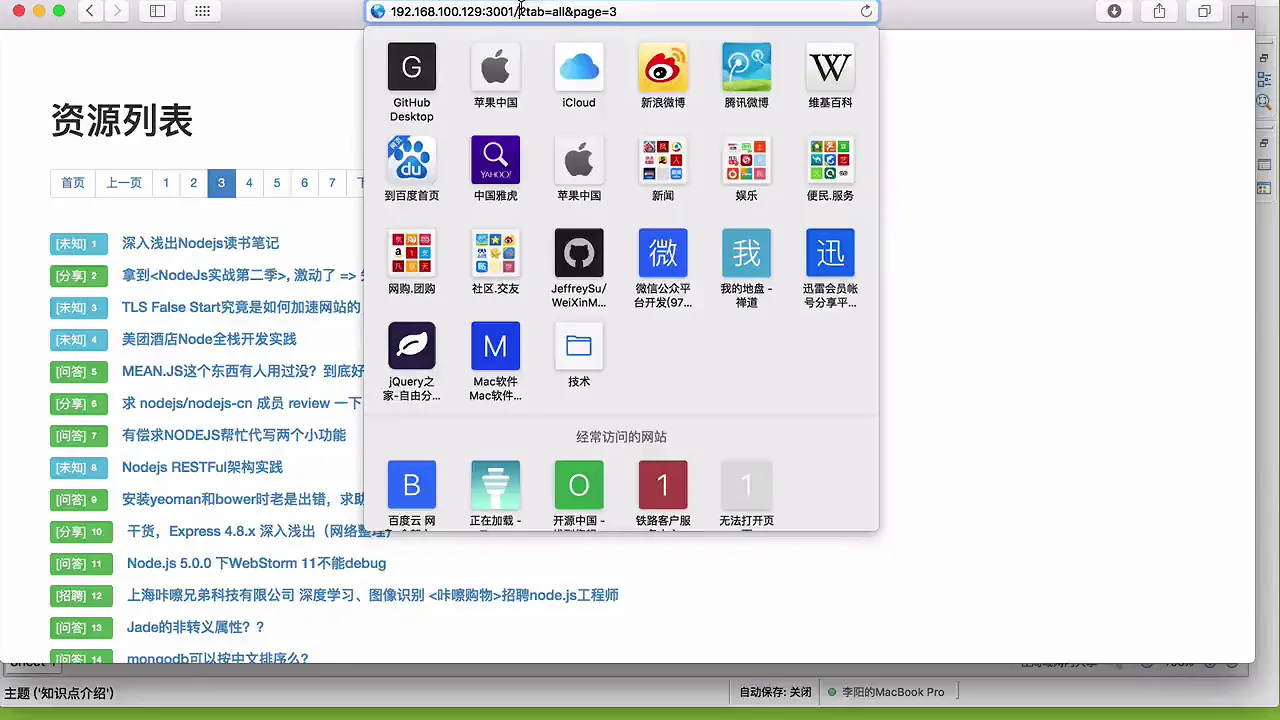Open the 微信公众平台开发 favorite
The height and width of the screenshot is (720, 1280).
(x=663, y=253)
